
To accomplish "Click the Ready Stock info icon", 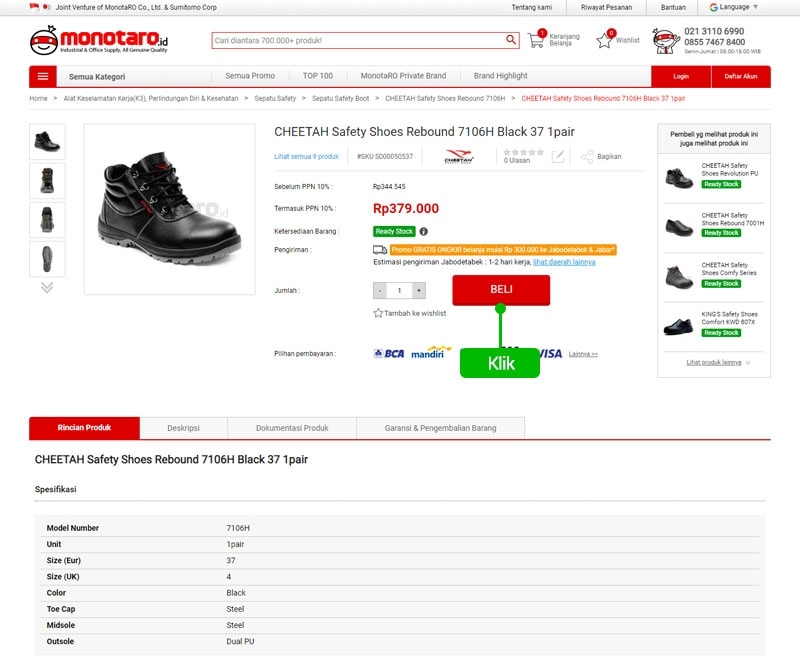I will [424, 231].
